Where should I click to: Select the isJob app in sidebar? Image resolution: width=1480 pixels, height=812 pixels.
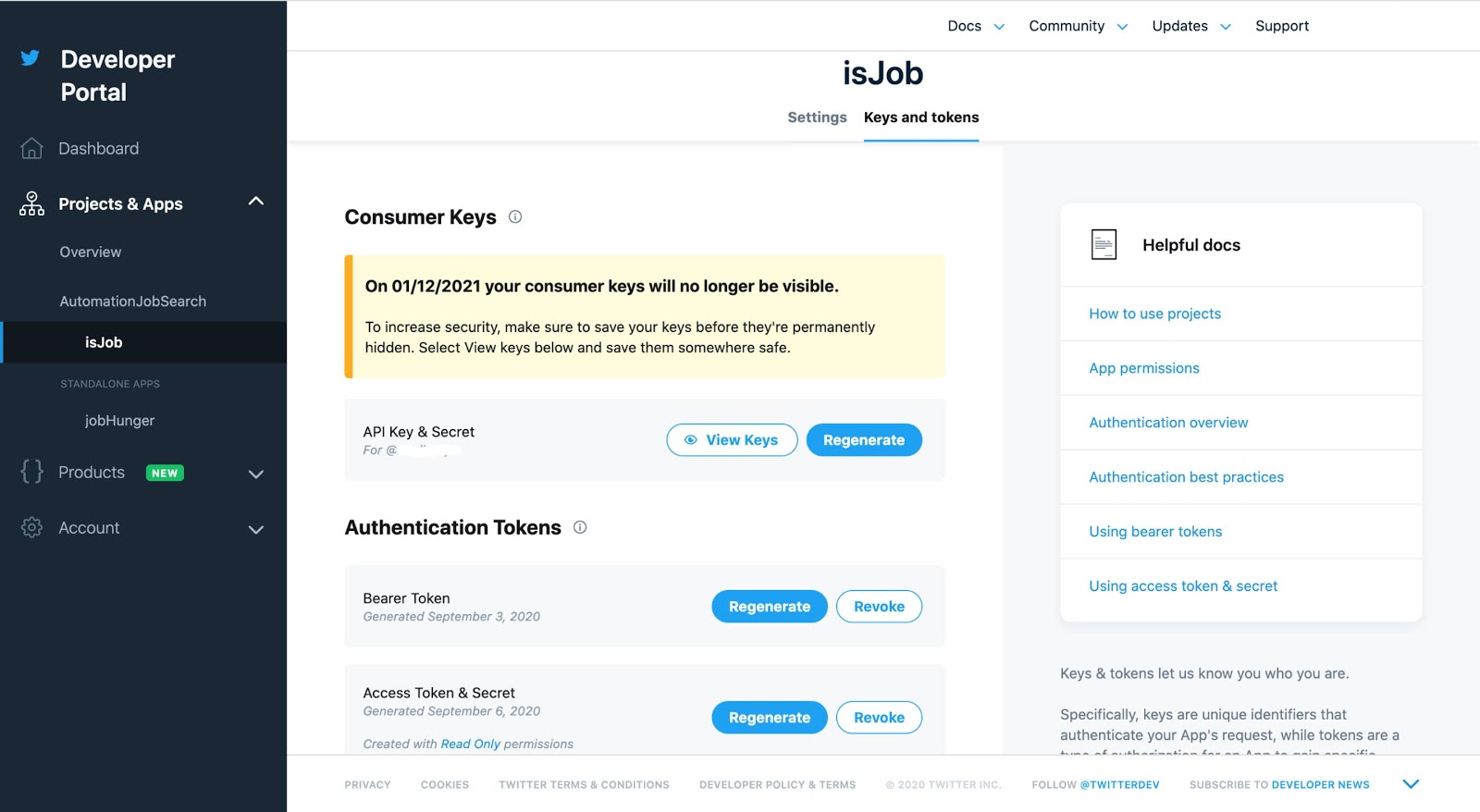click(143, 342)
